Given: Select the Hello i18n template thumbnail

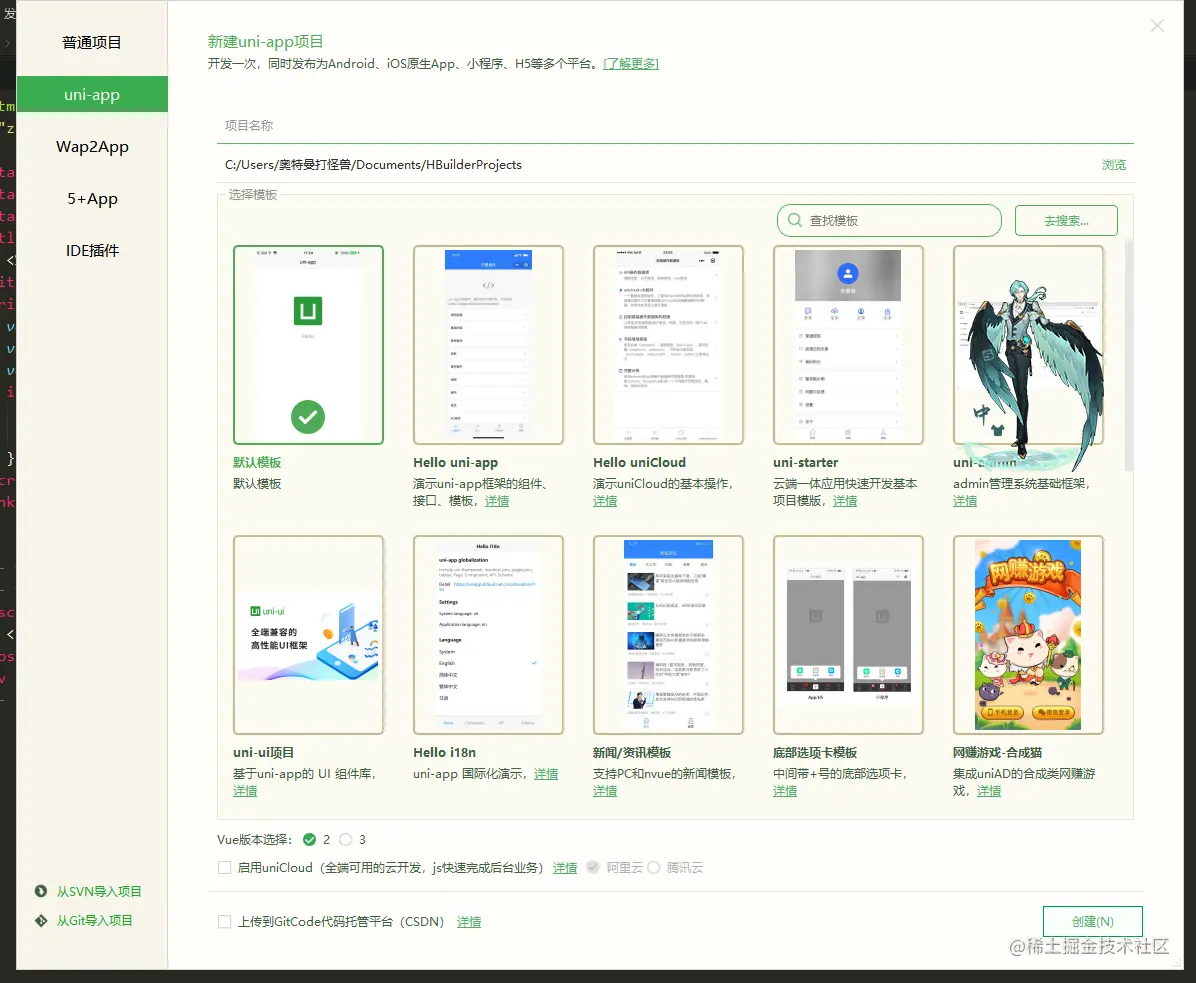Looking at the screenshot, I should click(488, 634).
